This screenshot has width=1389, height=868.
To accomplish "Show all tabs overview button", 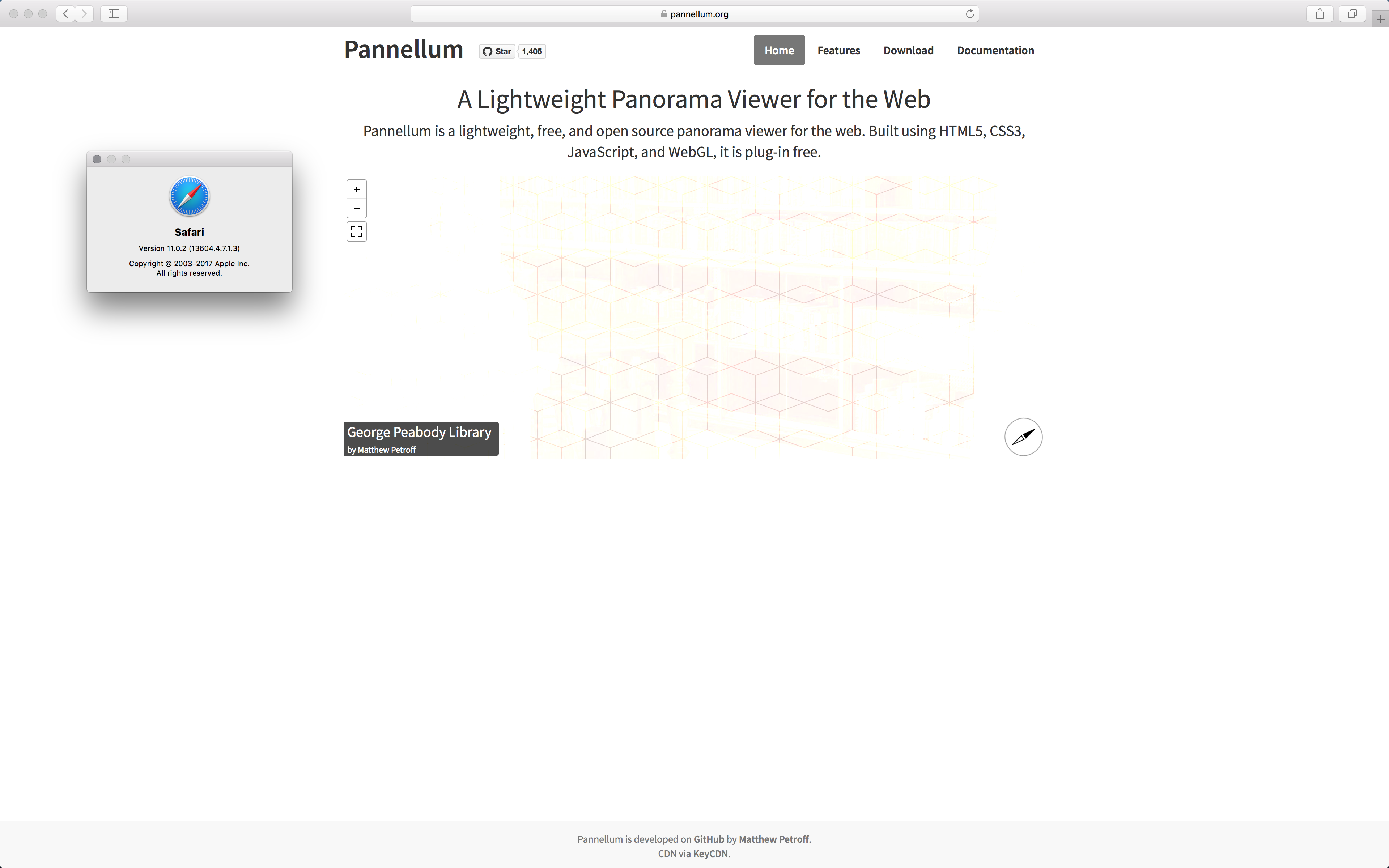I will tap(1352, 14).
